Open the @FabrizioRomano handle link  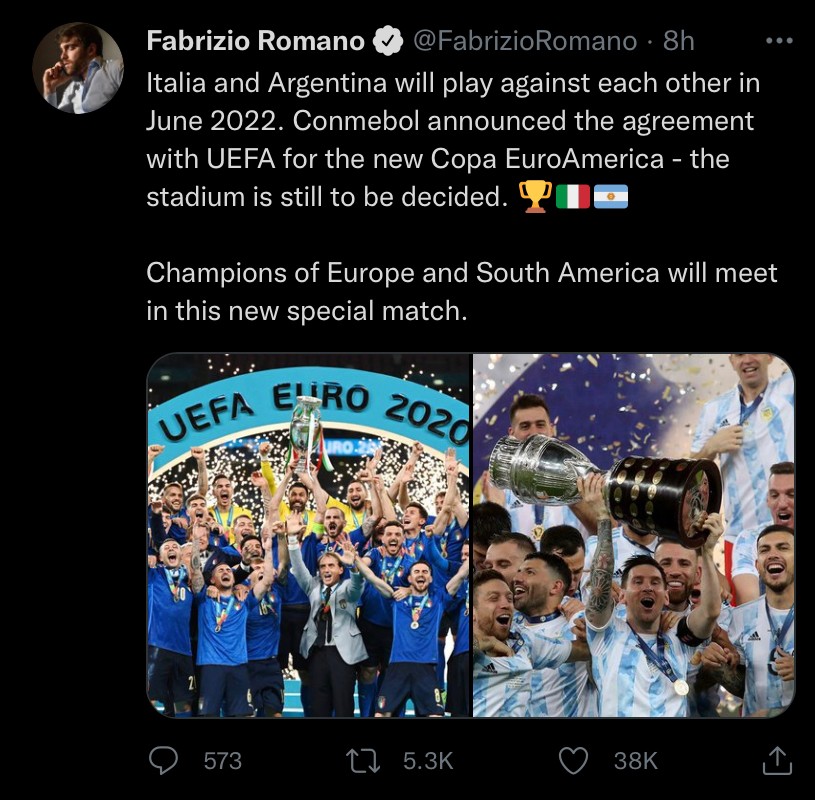524,41
